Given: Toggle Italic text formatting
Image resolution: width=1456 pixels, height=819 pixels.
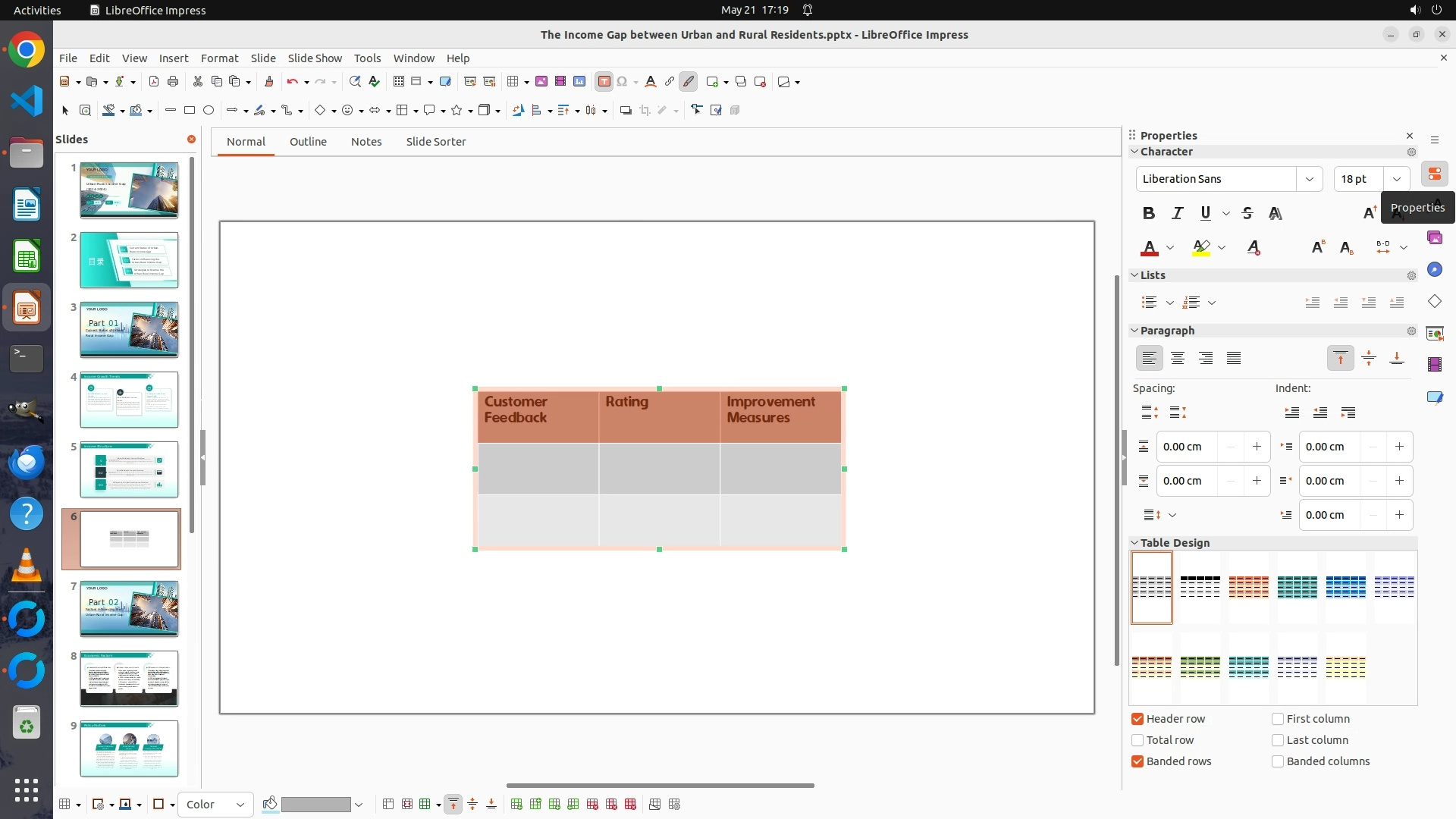Looking at the screenshot, I should point(1177,213).
